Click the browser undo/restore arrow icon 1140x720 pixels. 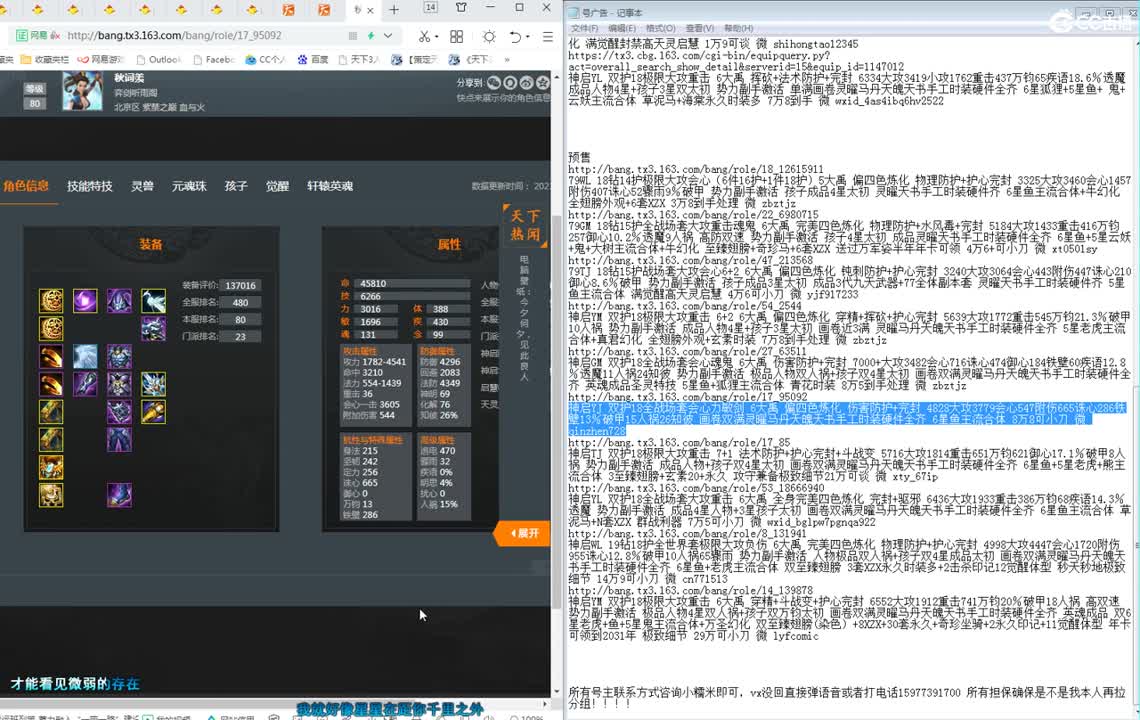coord(515,36)
